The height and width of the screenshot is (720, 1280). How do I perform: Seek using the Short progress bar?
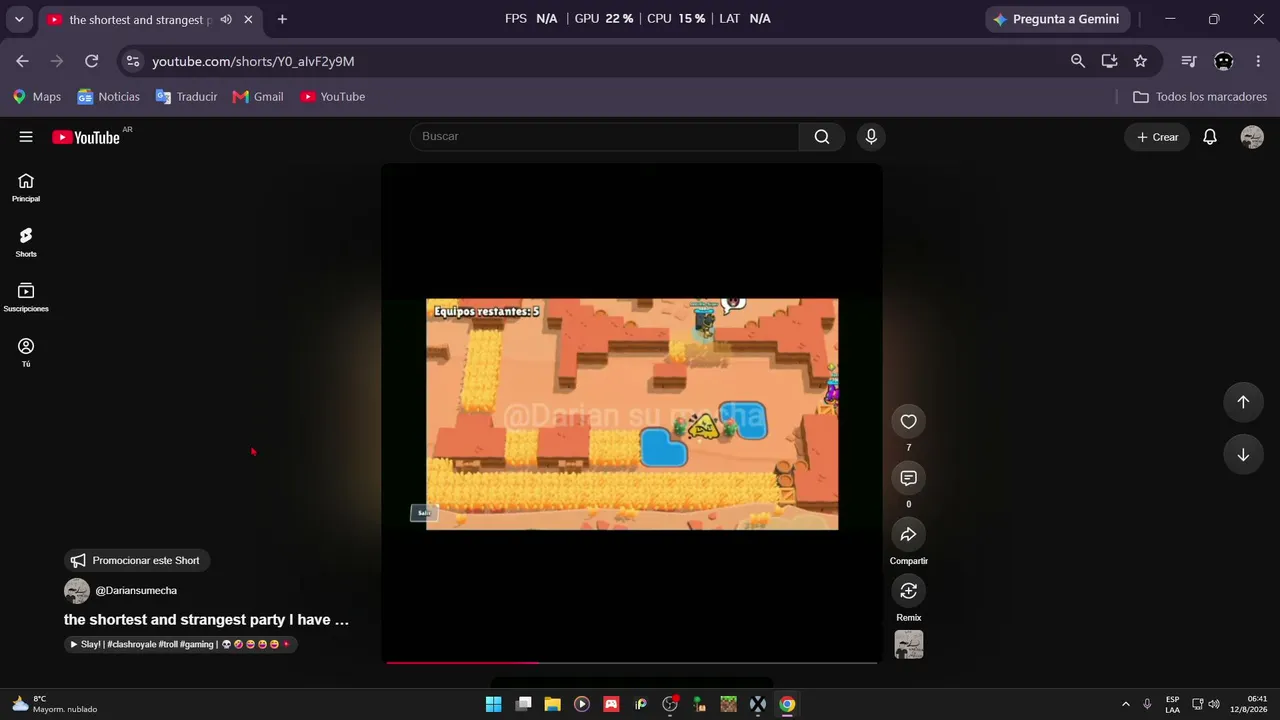point(631,662)
